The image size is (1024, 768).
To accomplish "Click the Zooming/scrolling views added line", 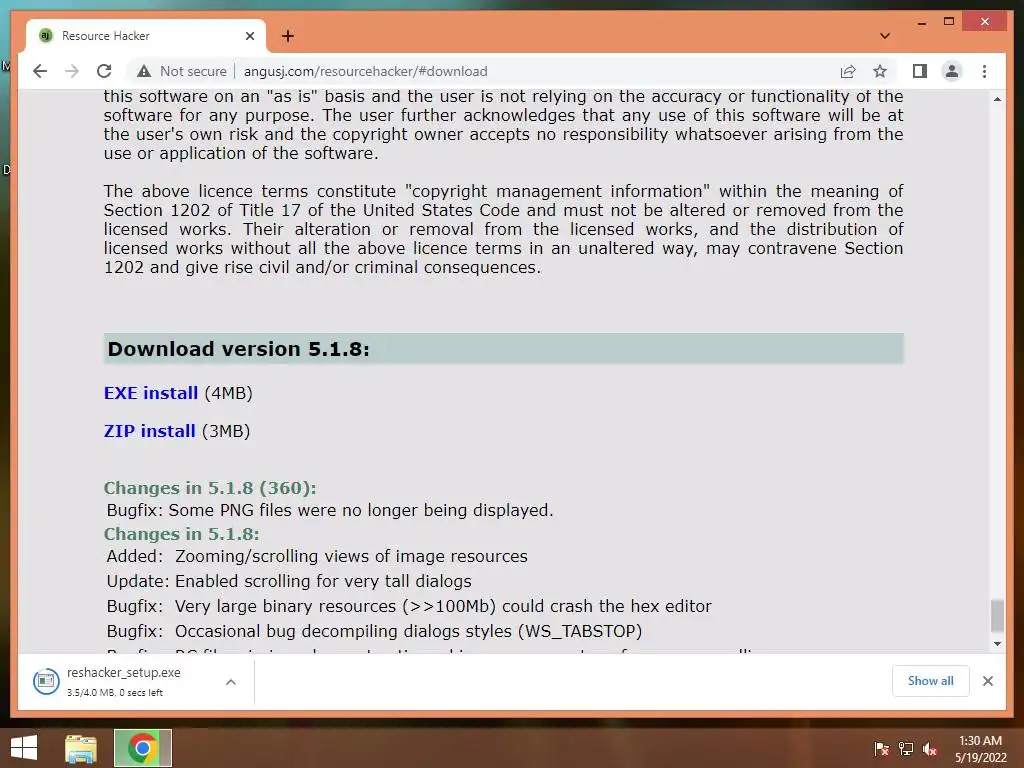I will (x=317, y=556).
